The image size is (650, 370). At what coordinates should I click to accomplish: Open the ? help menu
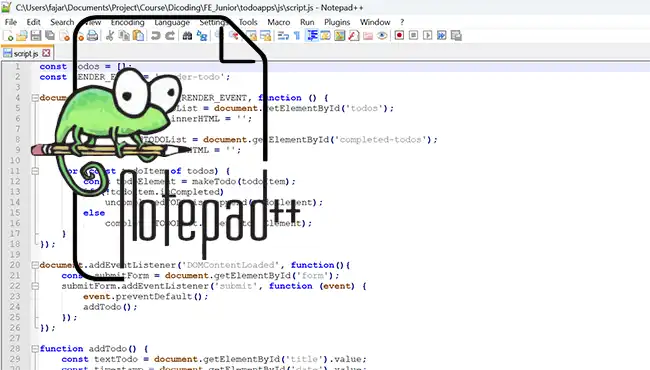[x=402, y=22]
